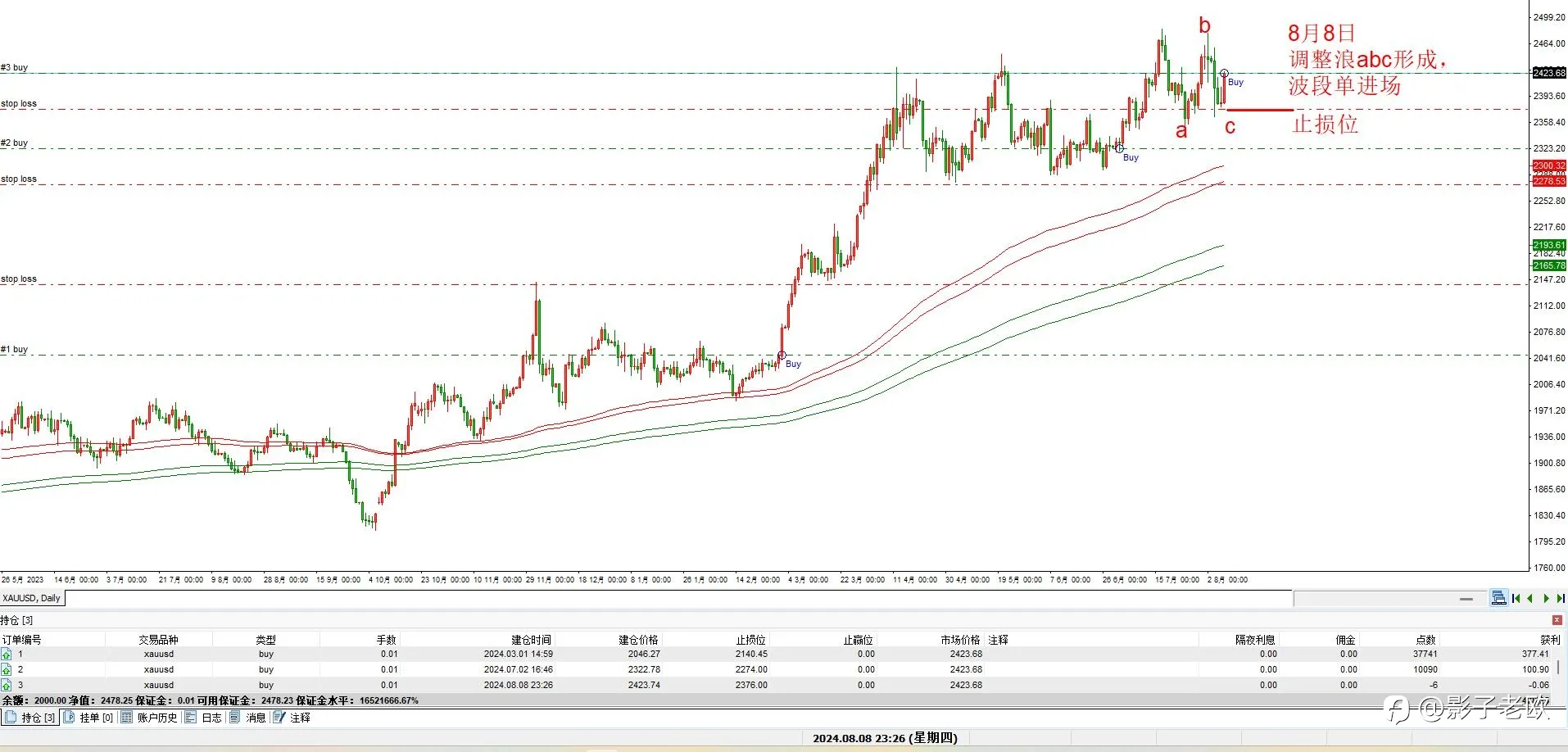The width and height of the screenshot is (1568, 752).
Task: Click the #1 buy line label
Action: point(14,349)
